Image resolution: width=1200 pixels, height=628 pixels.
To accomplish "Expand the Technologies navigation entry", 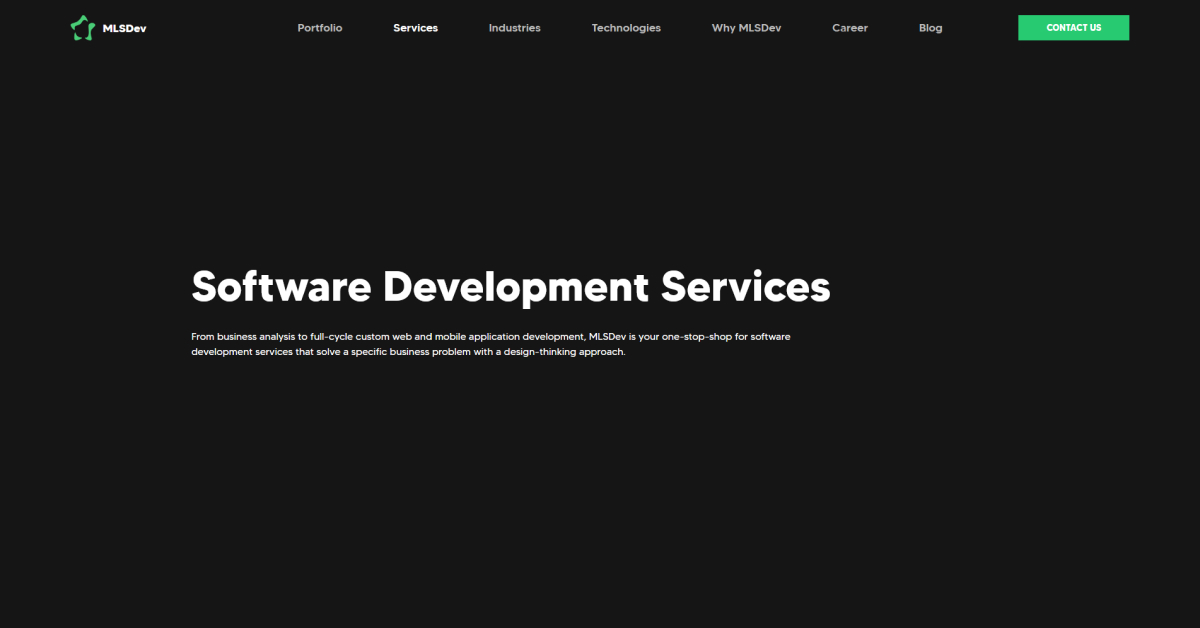I will pos(626,28).
